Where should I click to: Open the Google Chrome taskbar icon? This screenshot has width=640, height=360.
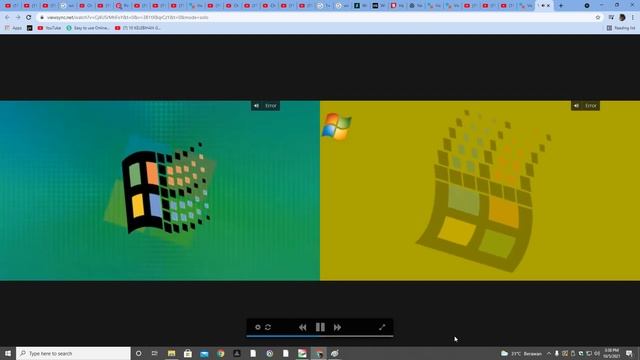coord(221,353)
